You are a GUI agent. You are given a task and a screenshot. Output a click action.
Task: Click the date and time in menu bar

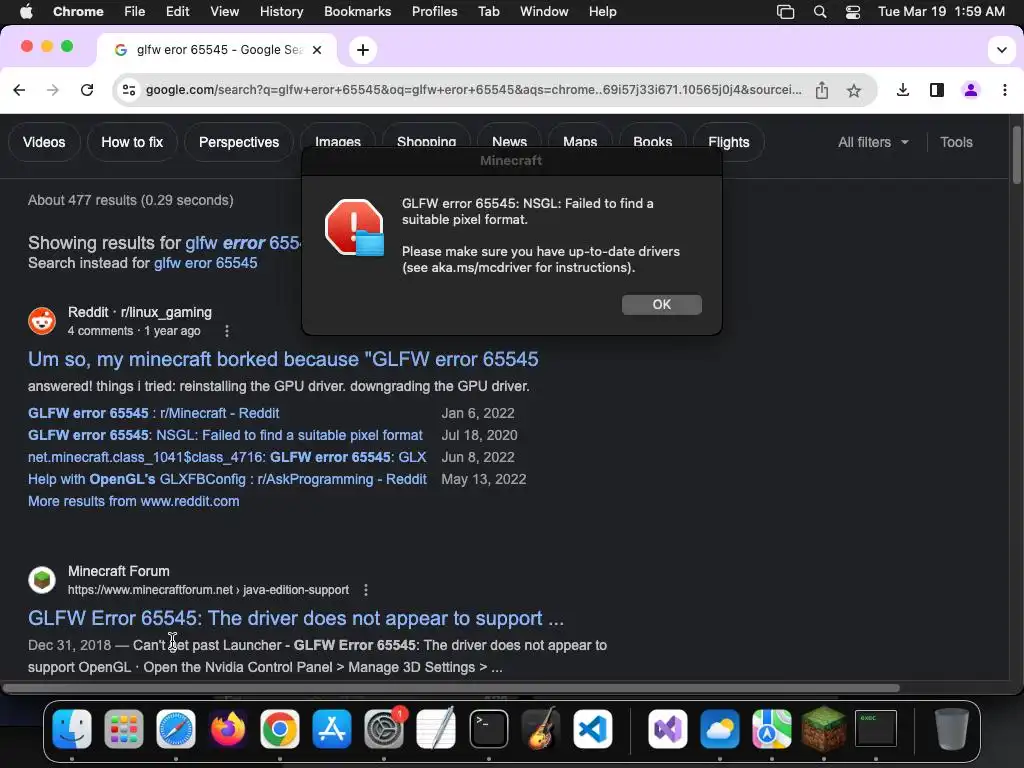click(941, 12)
